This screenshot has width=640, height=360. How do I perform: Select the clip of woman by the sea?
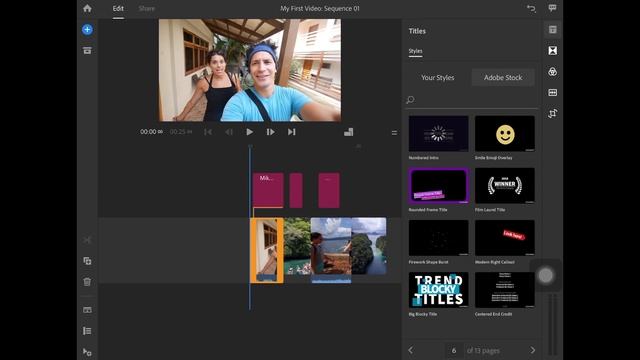pyautogui.click(x=331, y=250)
